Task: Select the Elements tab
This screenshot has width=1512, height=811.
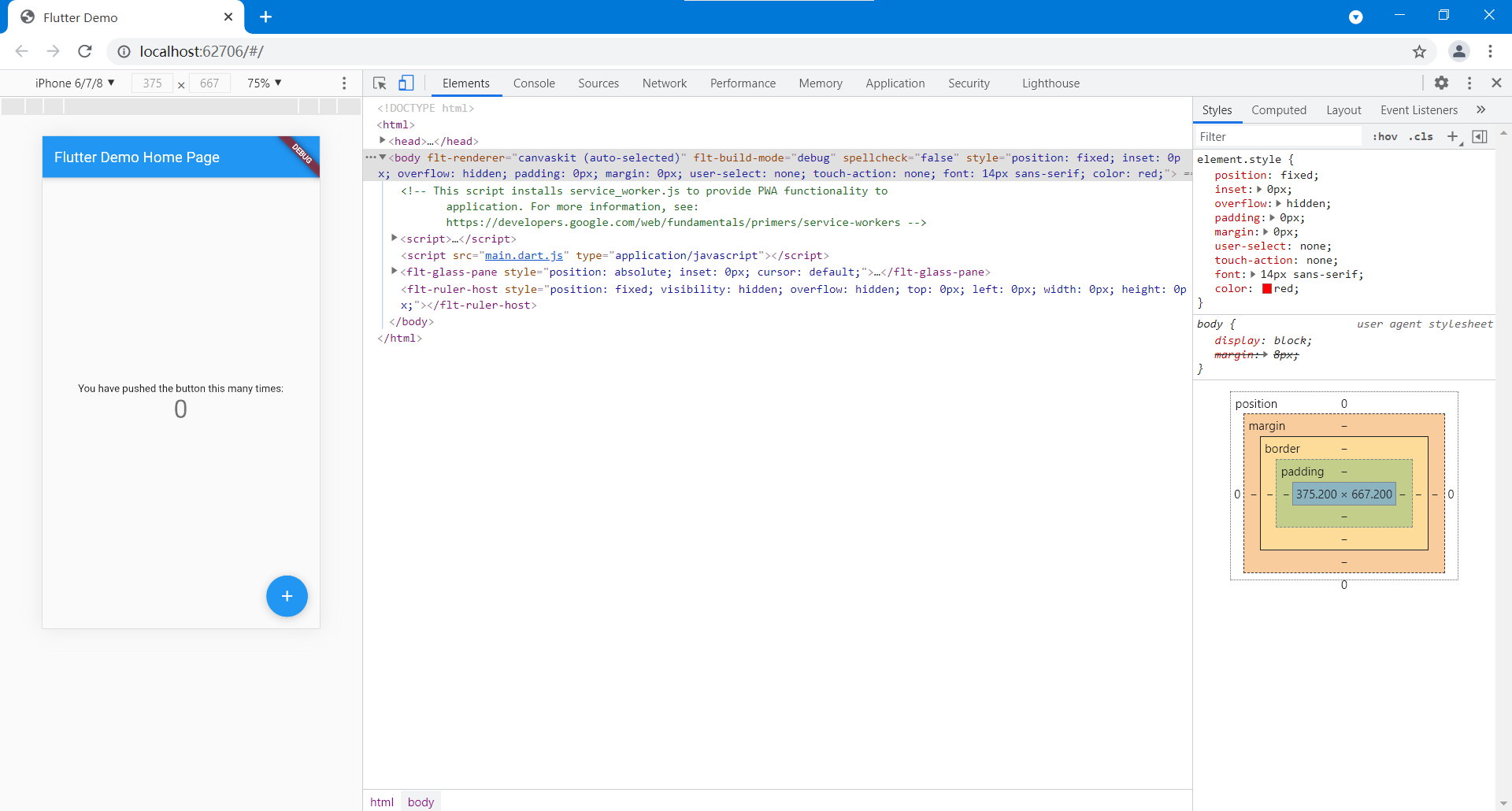Action: point(465,83)
